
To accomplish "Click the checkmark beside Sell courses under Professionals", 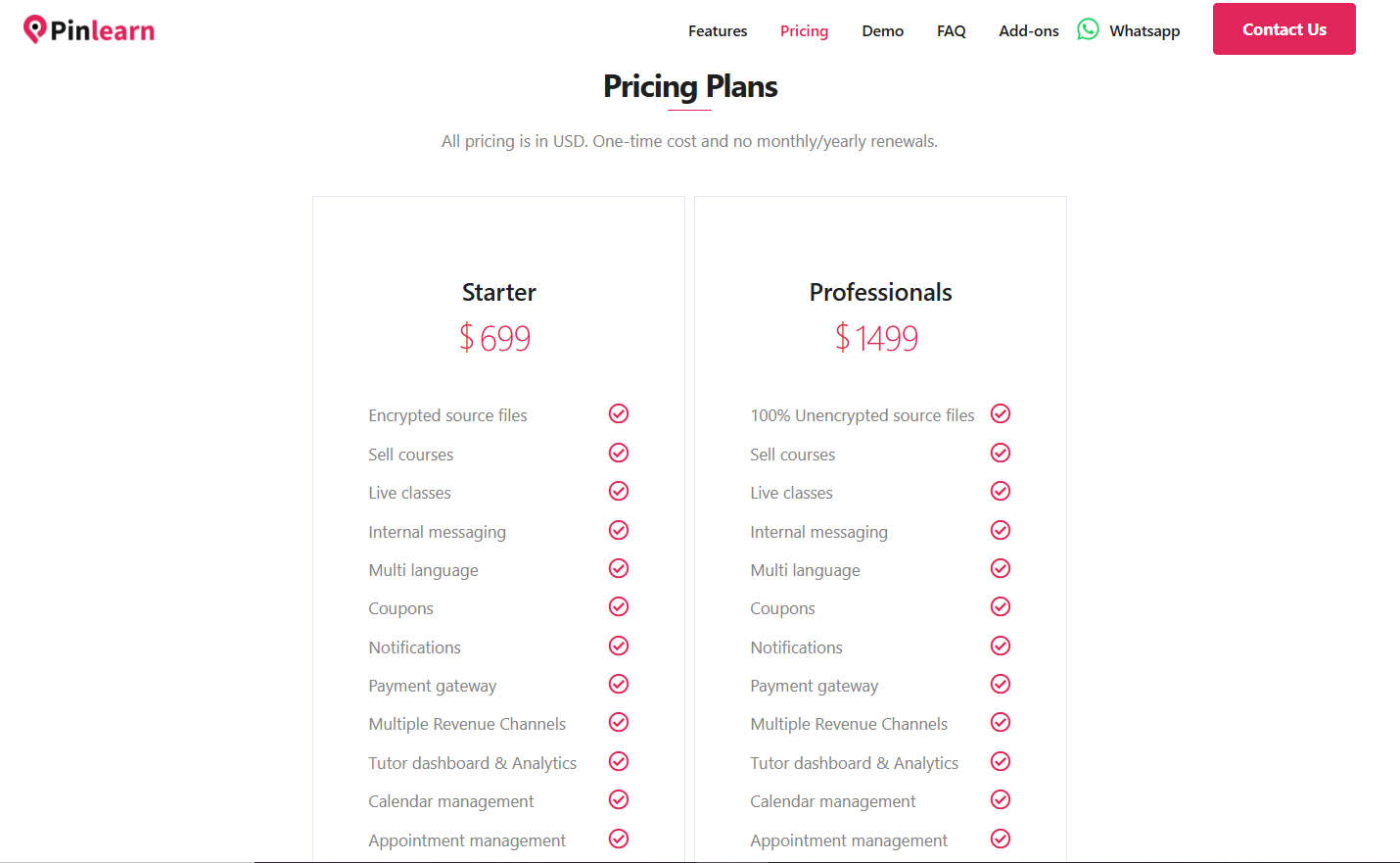I will point(1000,453).
